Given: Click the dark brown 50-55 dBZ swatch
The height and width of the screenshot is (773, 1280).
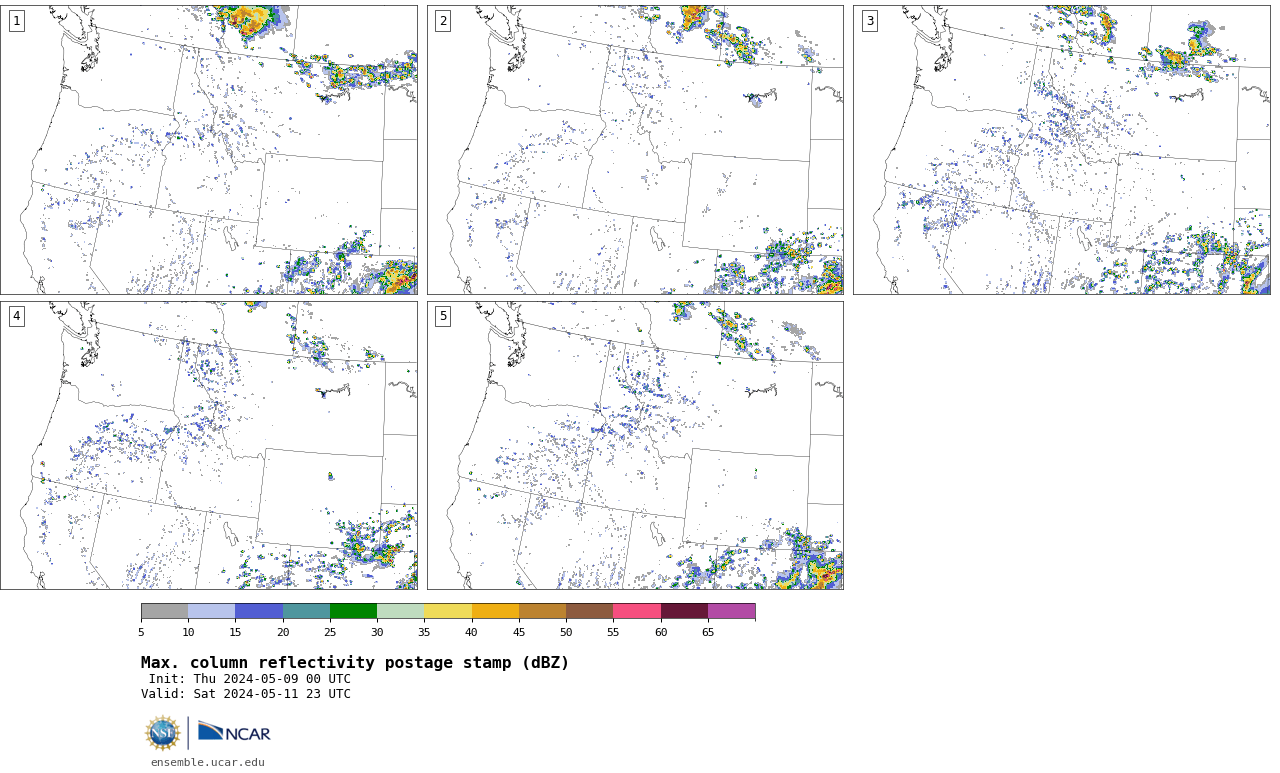Looking at the screenshot, I should click(590, 611).
